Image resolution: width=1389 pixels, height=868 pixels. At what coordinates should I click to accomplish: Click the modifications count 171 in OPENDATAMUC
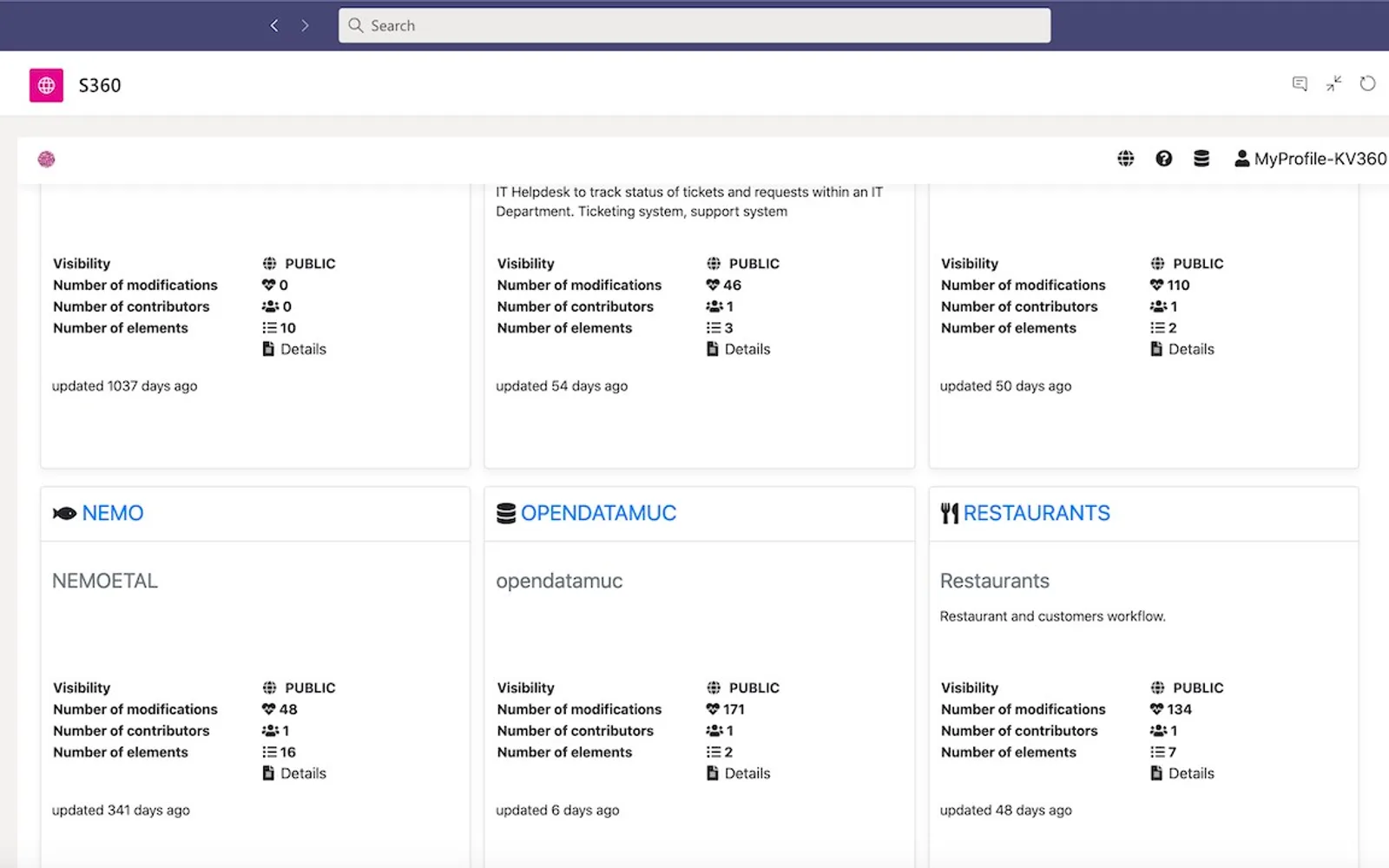[734, 709]
